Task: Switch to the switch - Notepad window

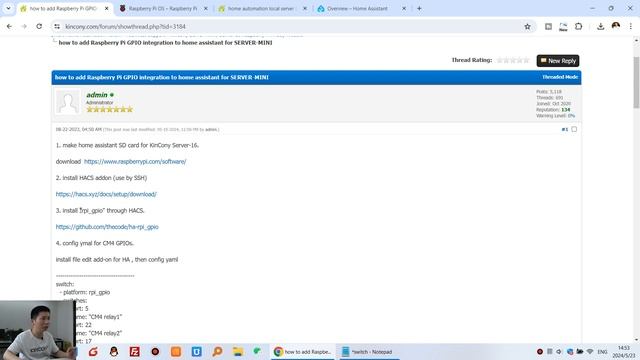Action: click(368, 351)
